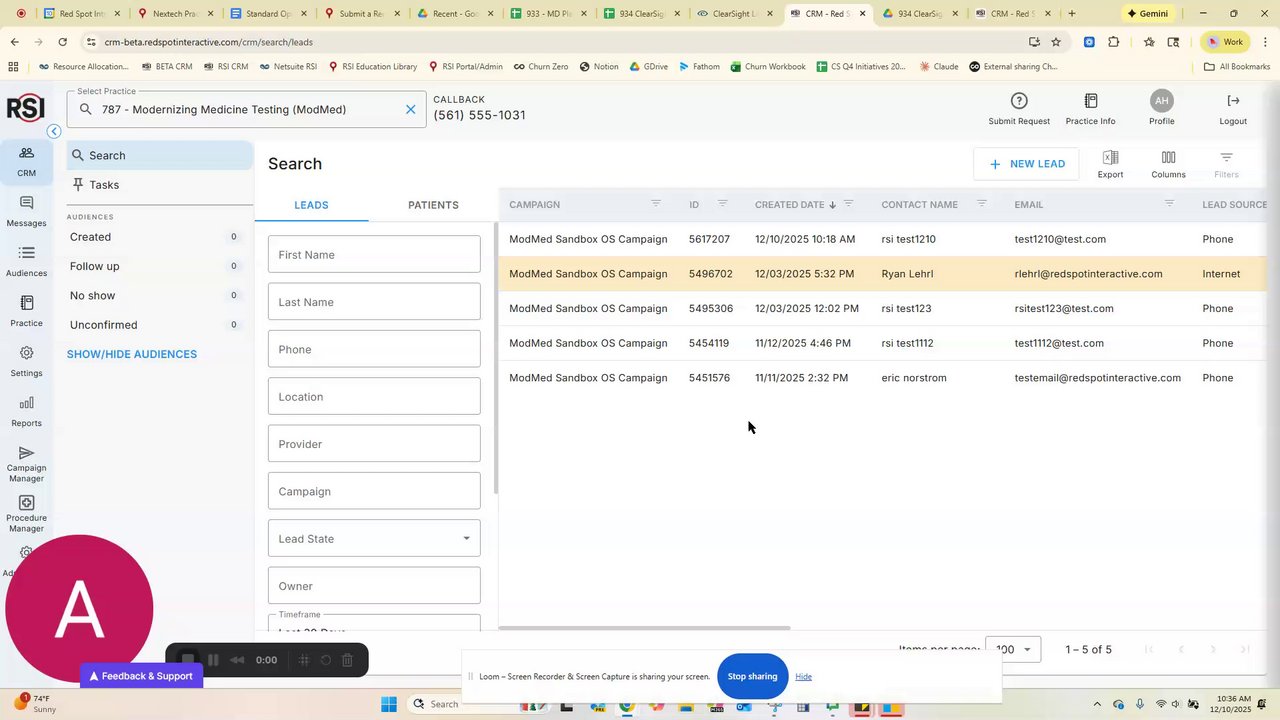Focus the First Name field
The height and width of the screenshot is (720, 1280).
(374, 254)
